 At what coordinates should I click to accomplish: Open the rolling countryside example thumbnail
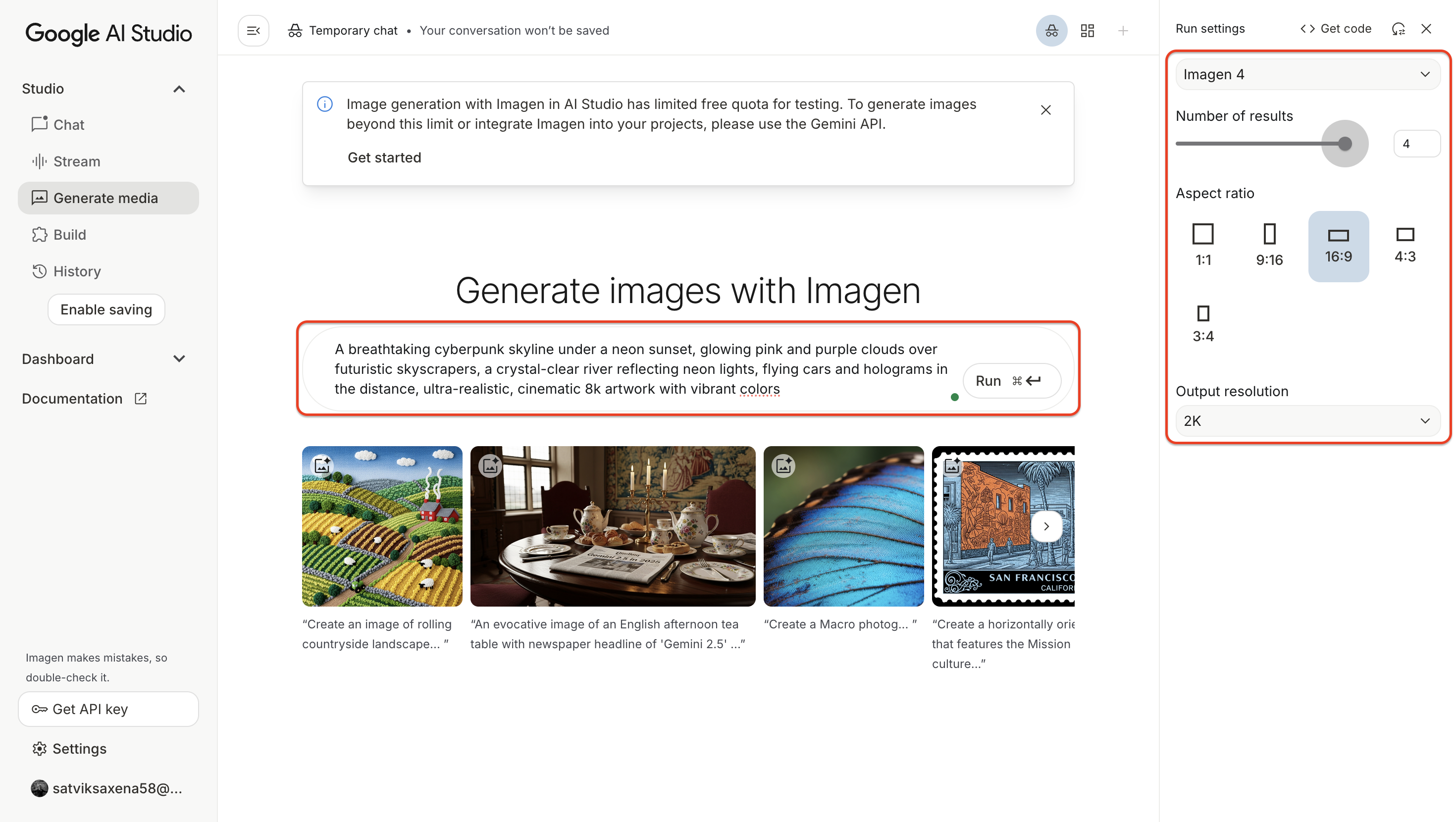coord(382,526)
